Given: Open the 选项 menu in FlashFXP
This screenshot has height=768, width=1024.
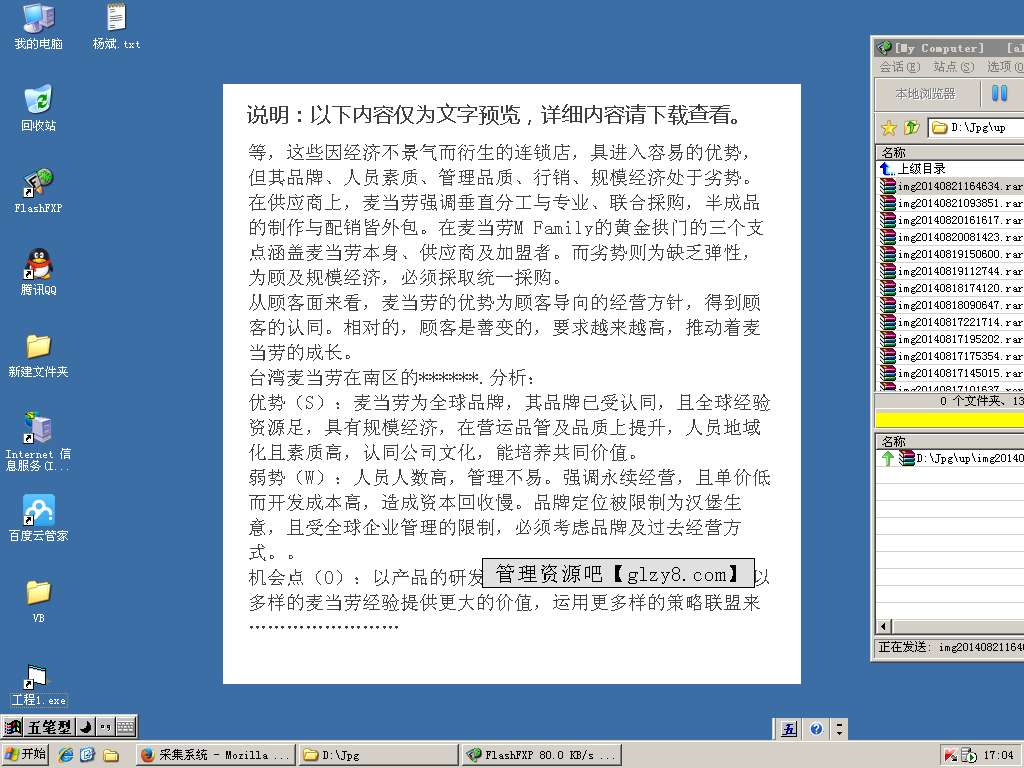Looking at the screenshot, I should (x=1005, y=67).
